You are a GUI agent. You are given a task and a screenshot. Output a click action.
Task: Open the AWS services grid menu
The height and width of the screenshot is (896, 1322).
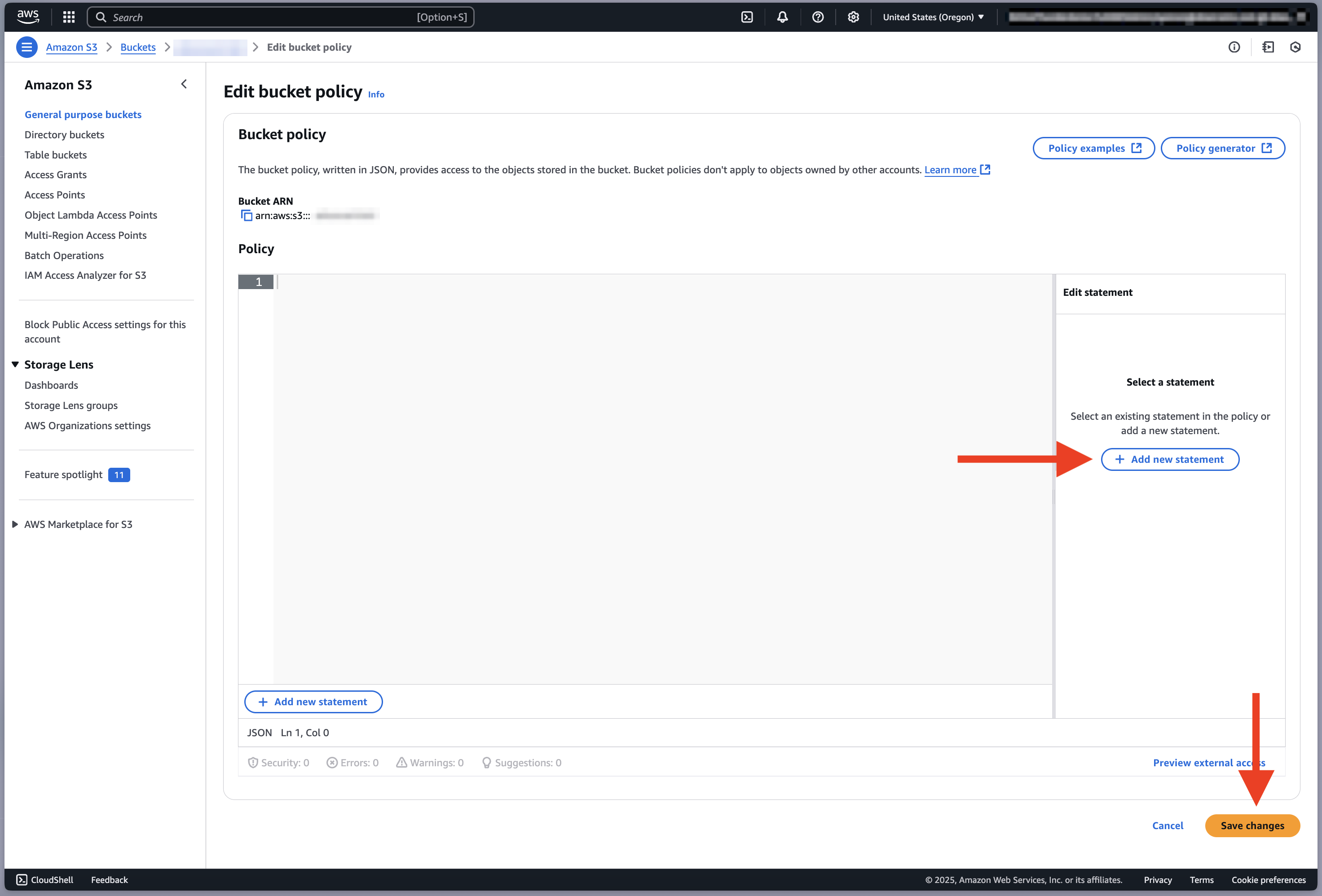click(69, 17)
